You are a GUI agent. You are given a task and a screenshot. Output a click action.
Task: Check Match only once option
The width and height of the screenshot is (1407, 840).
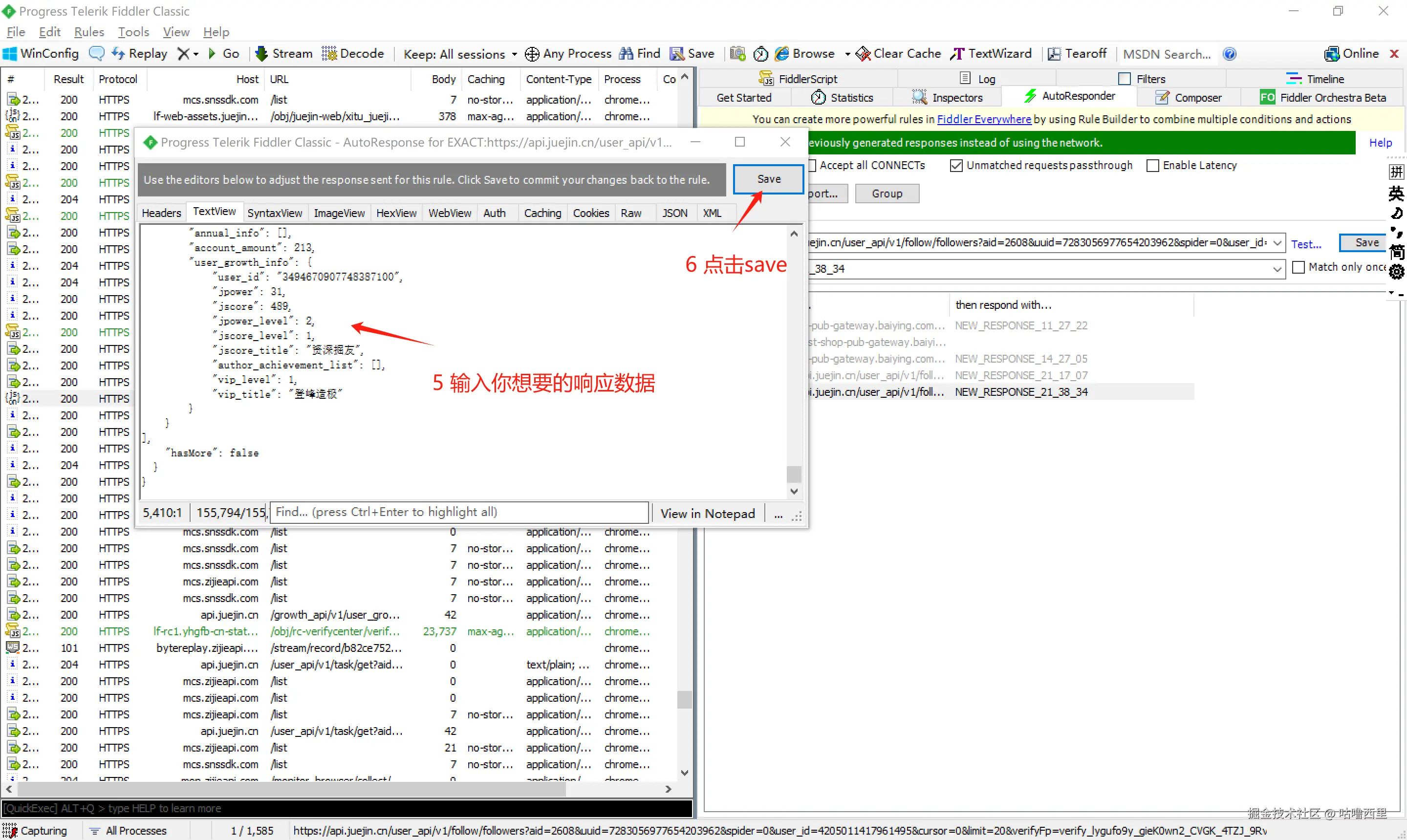[x=1299, y=267]
